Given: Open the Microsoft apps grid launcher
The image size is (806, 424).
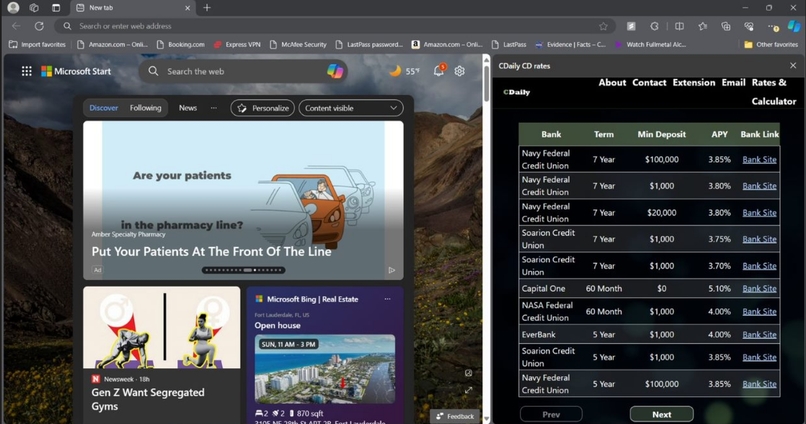Looking at the screenshot, I should click(27, 71).
